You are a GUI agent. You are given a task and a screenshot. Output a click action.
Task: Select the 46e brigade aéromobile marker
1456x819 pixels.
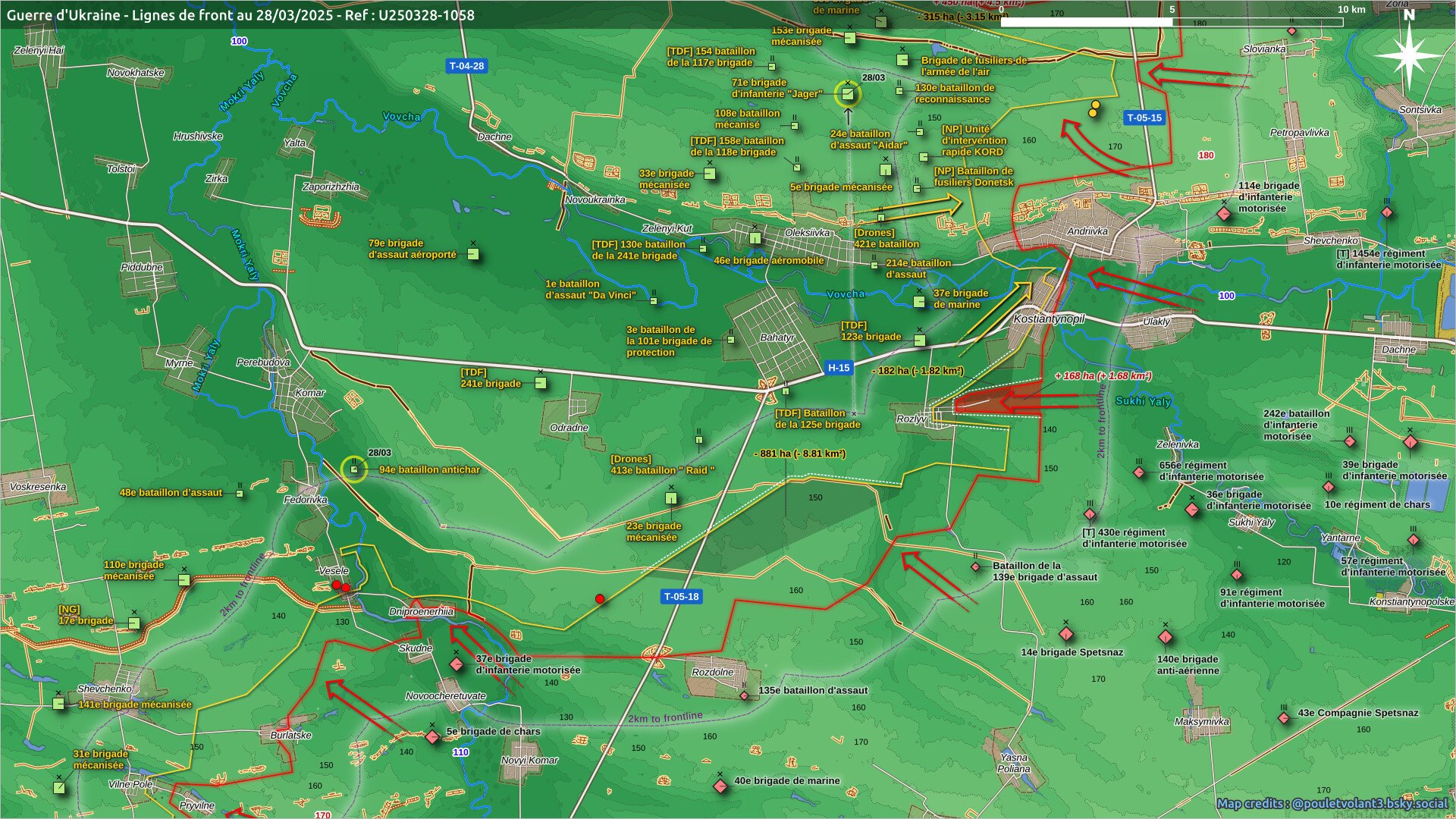click(755, 238)
